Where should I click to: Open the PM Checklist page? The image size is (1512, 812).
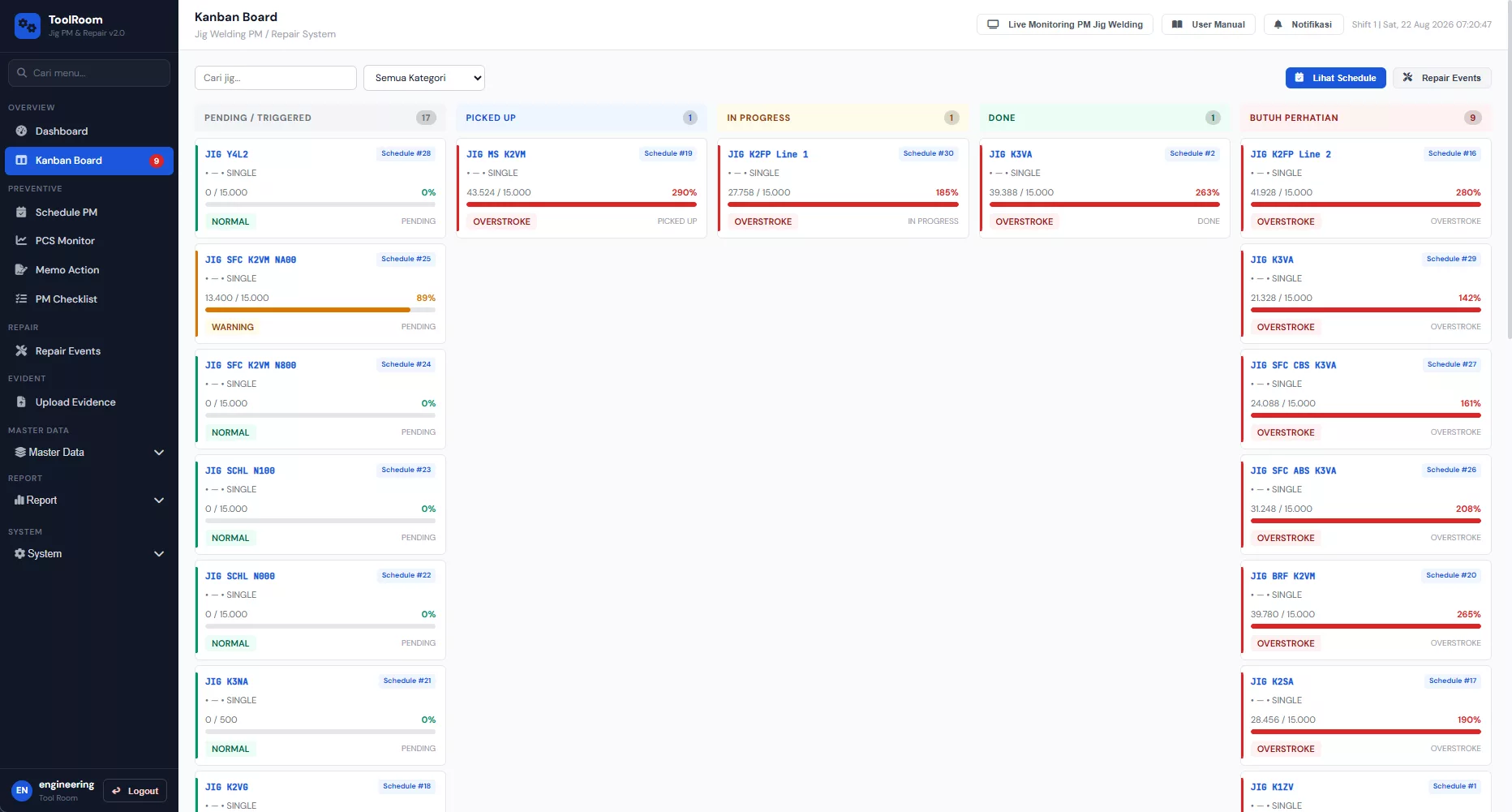tap(89, 299)
